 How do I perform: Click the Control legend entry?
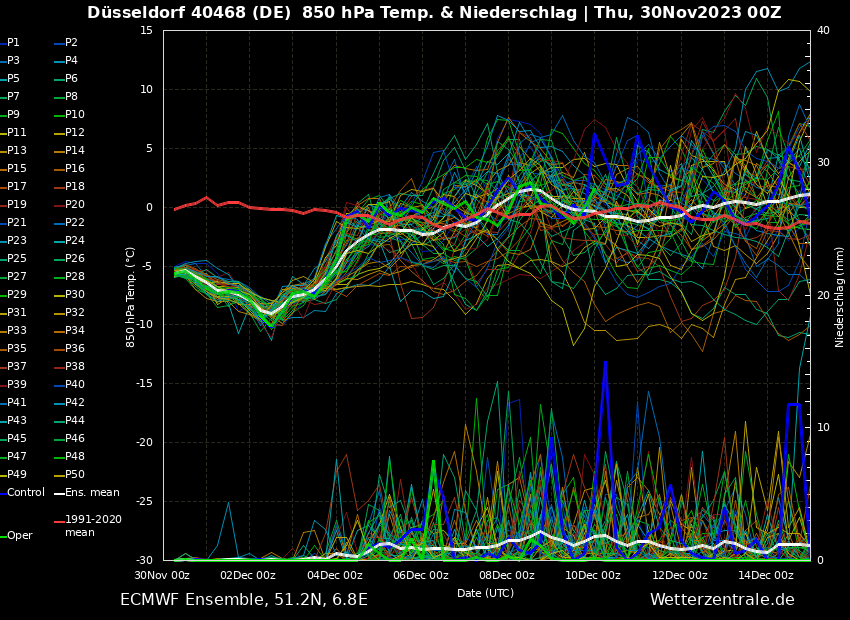click(x=26, y=493)
